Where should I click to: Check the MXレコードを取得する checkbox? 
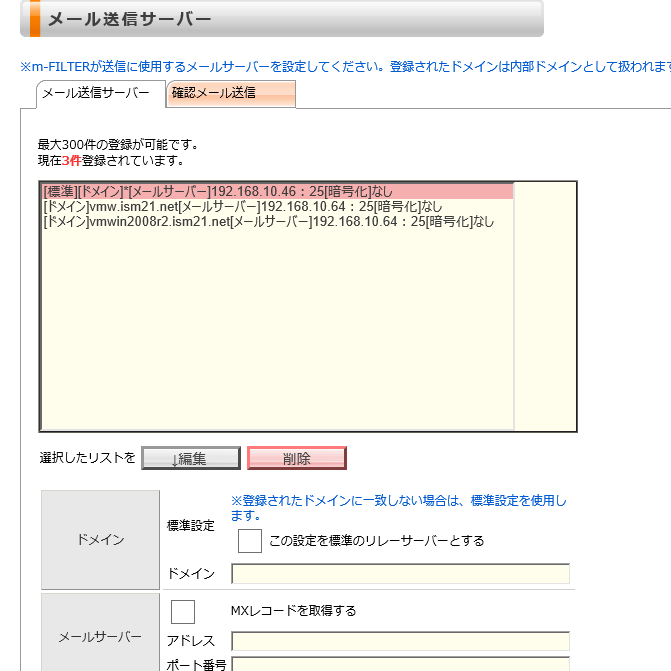coord(183,611)
